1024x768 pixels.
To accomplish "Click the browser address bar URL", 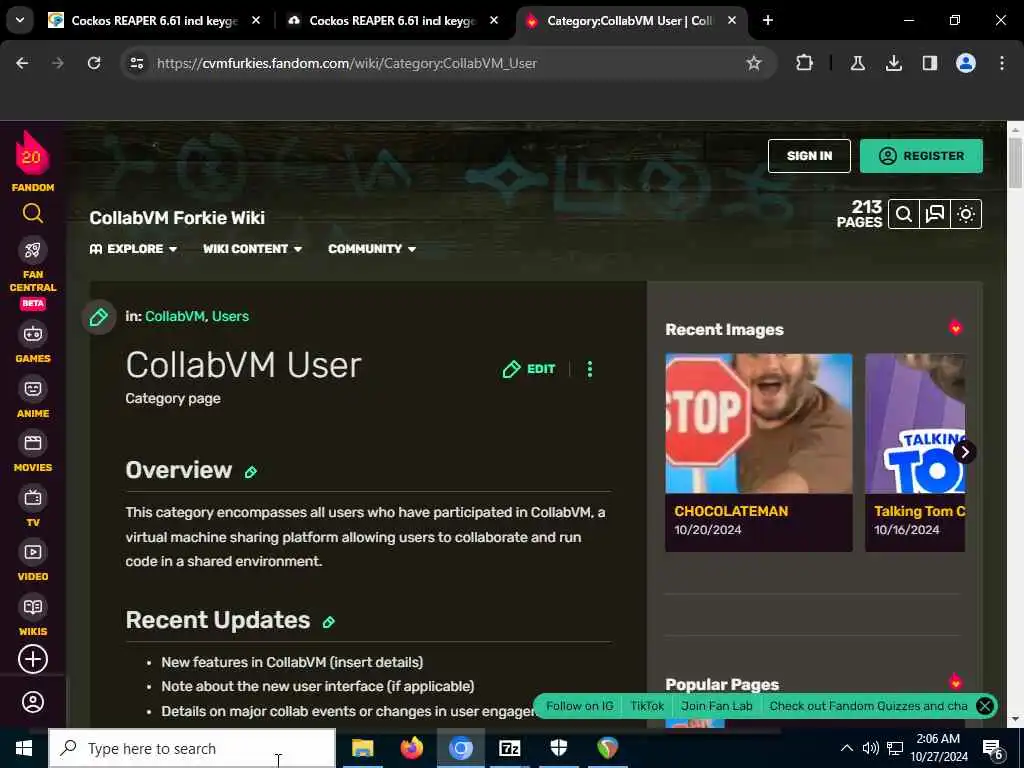I will tap(347, 63).
